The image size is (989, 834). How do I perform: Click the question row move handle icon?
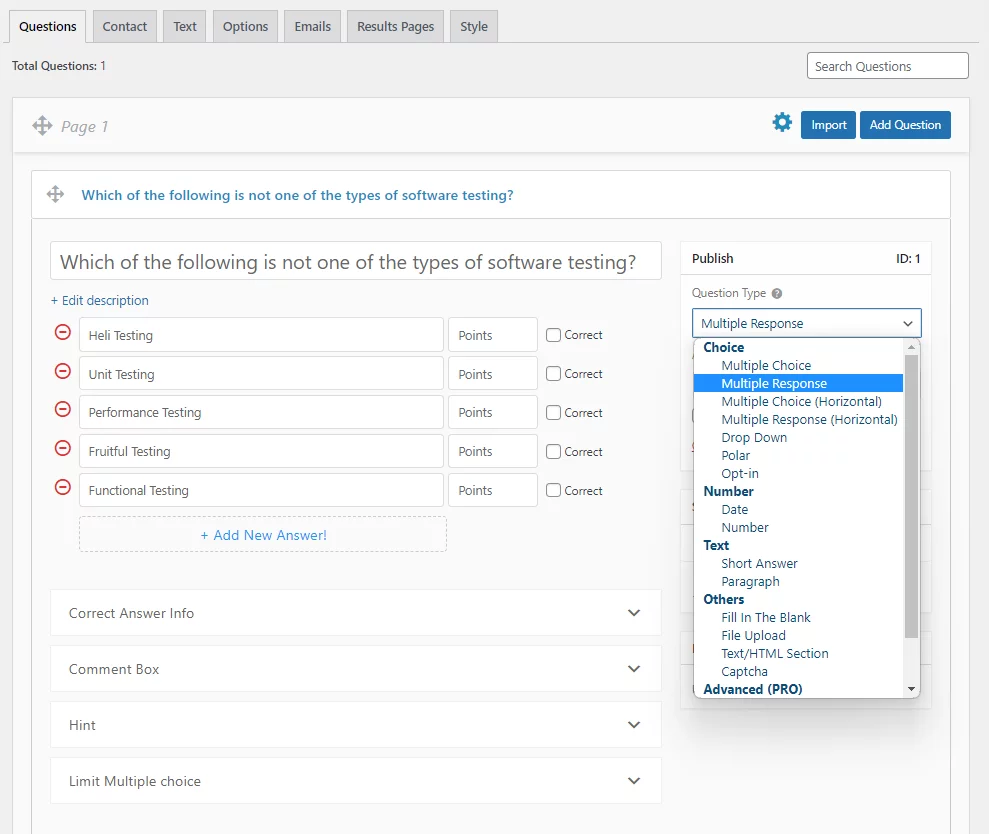[56, 194]
